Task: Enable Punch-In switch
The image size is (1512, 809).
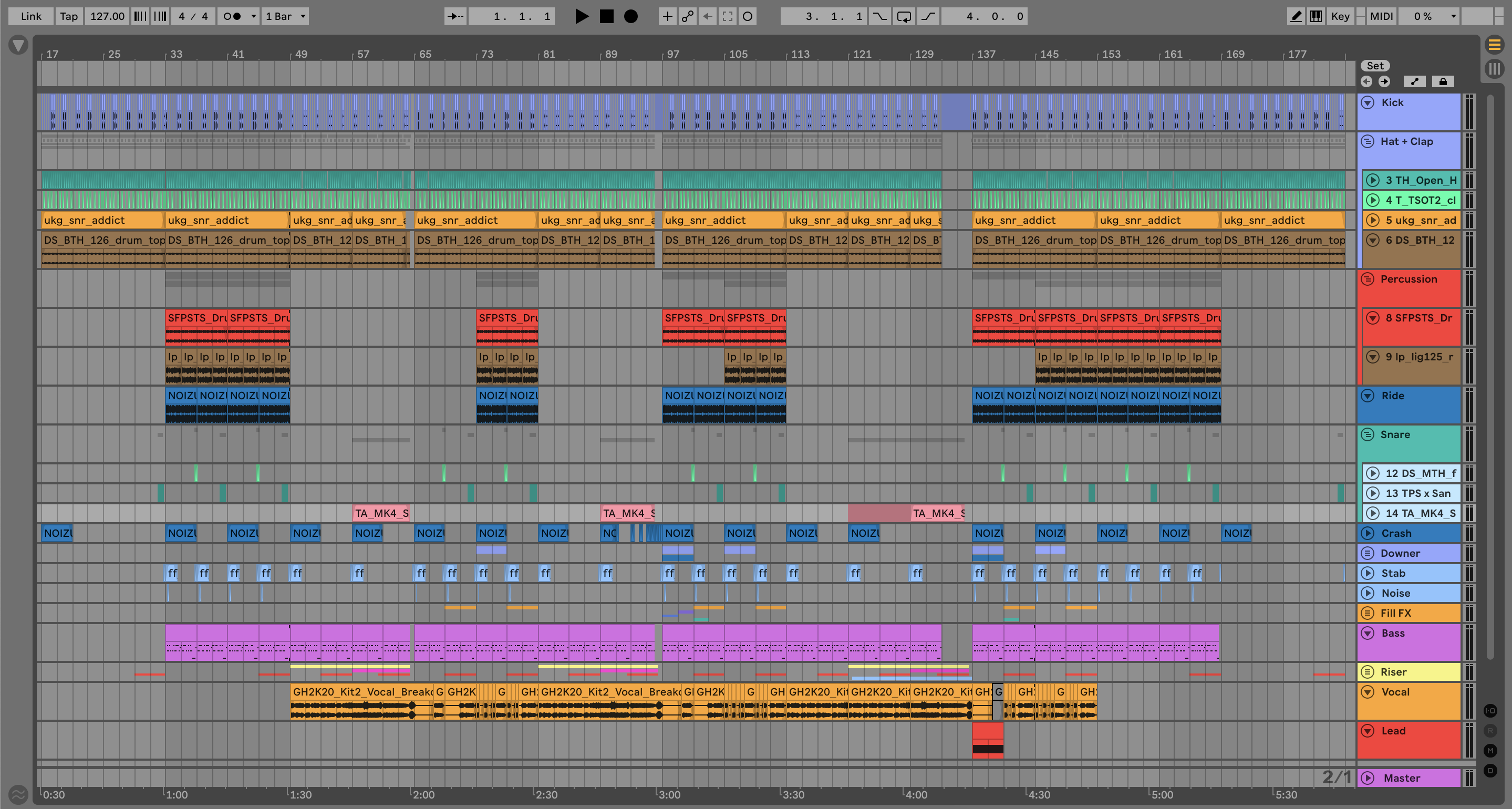Action: 879,16
